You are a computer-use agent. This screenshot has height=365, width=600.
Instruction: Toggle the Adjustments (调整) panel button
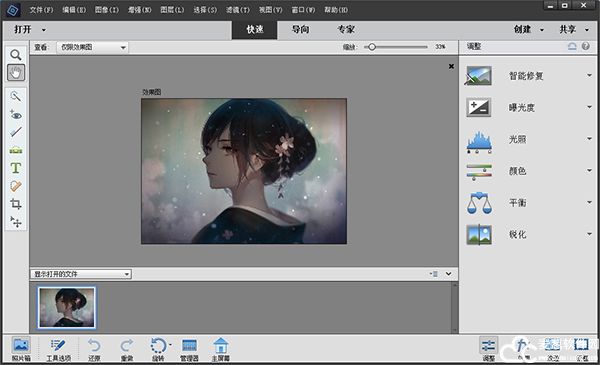(x=489, y=349)
